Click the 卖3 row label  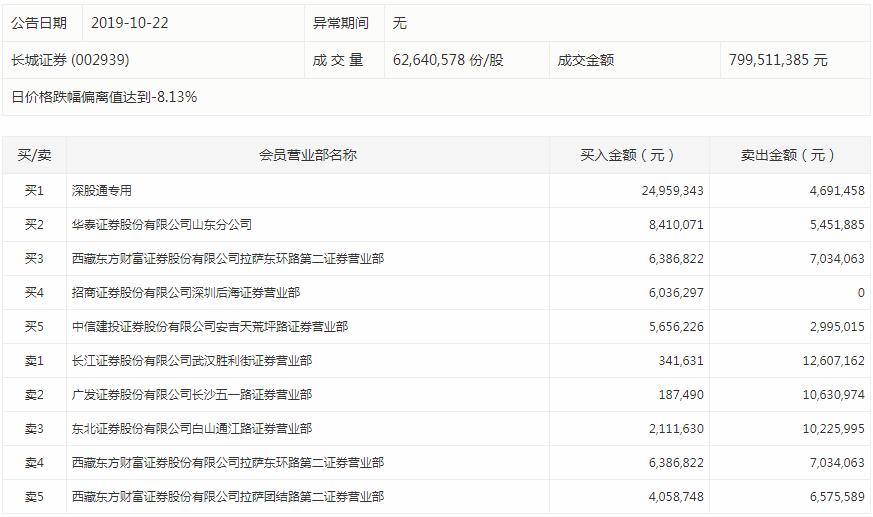click(34, 429)
